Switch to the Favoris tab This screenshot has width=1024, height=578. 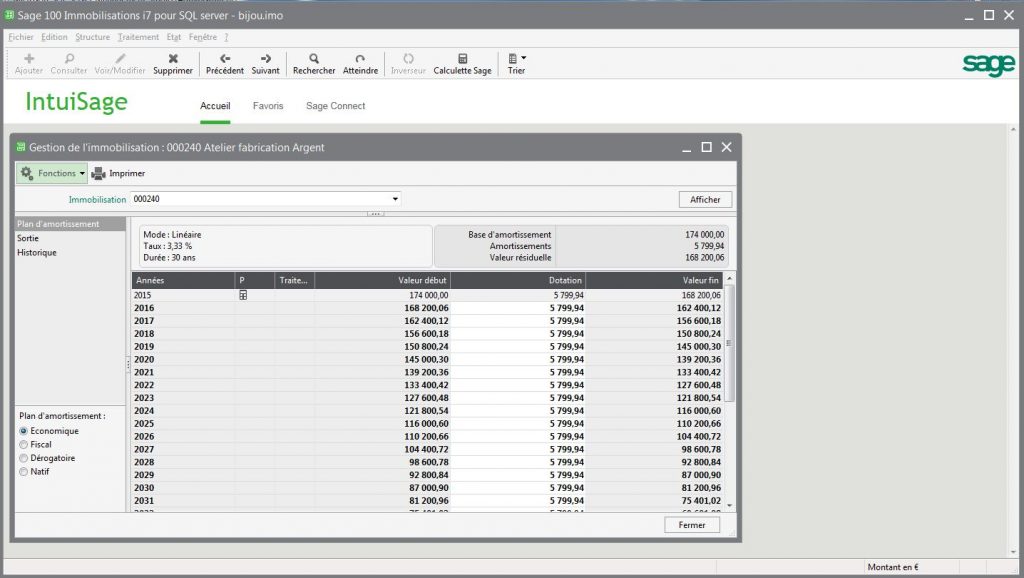[268, 106]
